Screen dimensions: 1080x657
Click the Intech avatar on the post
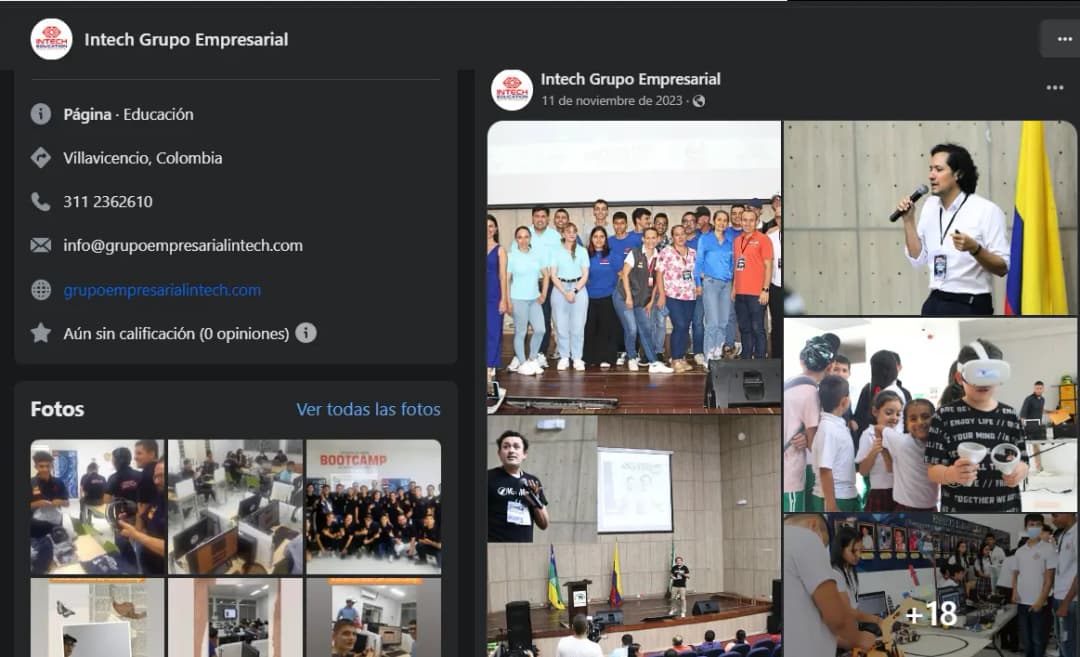click(512, 89)
